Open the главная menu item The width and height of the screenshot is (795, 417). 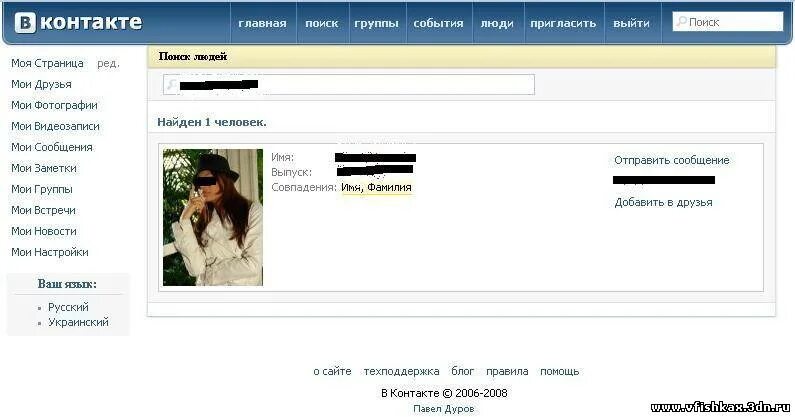tap(263, 23)
